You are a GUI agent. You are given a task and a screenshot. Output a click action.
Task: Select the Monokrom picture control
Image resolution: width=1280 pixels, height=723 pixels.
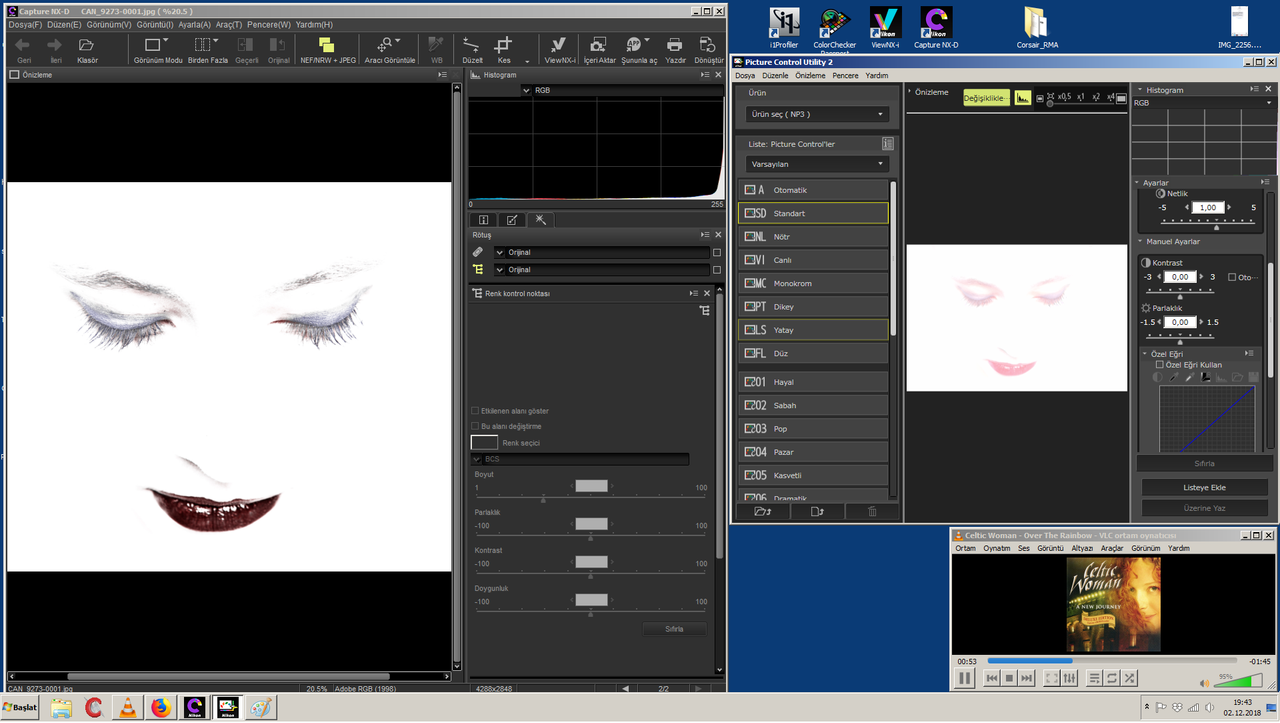[812, 283]
